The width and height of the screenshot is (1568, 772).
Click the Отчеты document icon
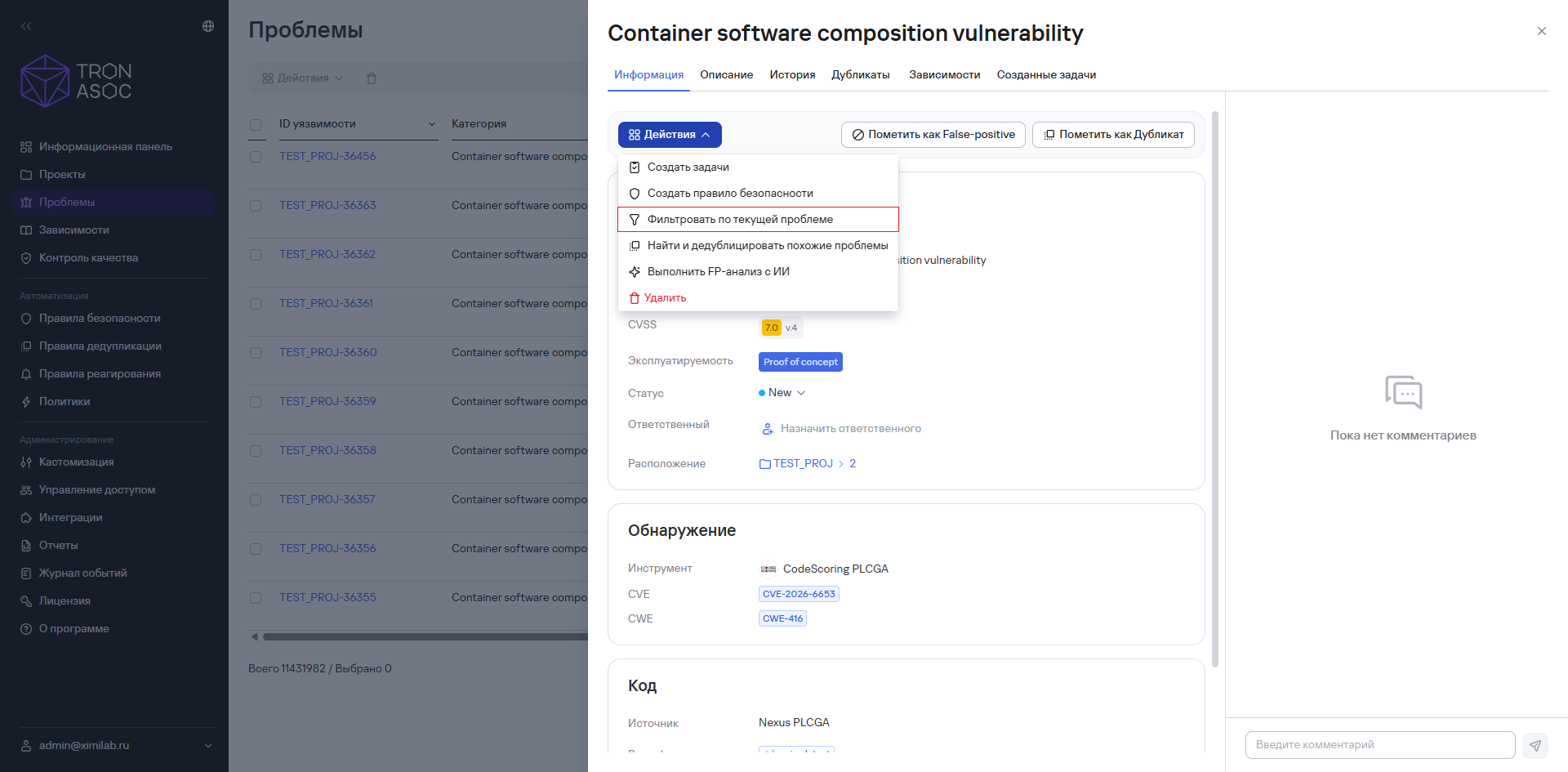point(26,546)
